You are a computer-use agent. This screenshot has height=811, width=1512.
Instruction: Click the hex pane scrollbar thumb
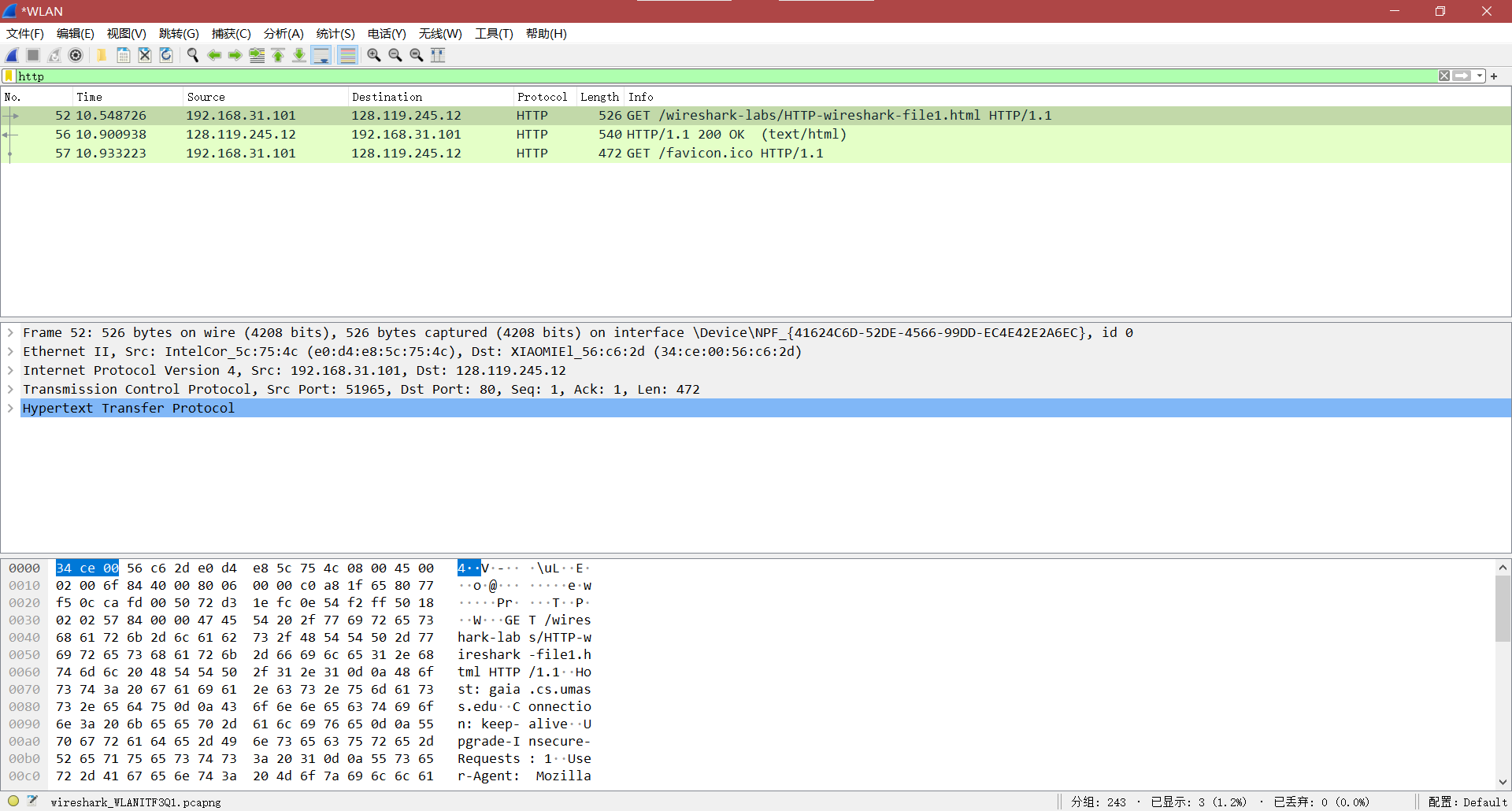pos(1503,609)
